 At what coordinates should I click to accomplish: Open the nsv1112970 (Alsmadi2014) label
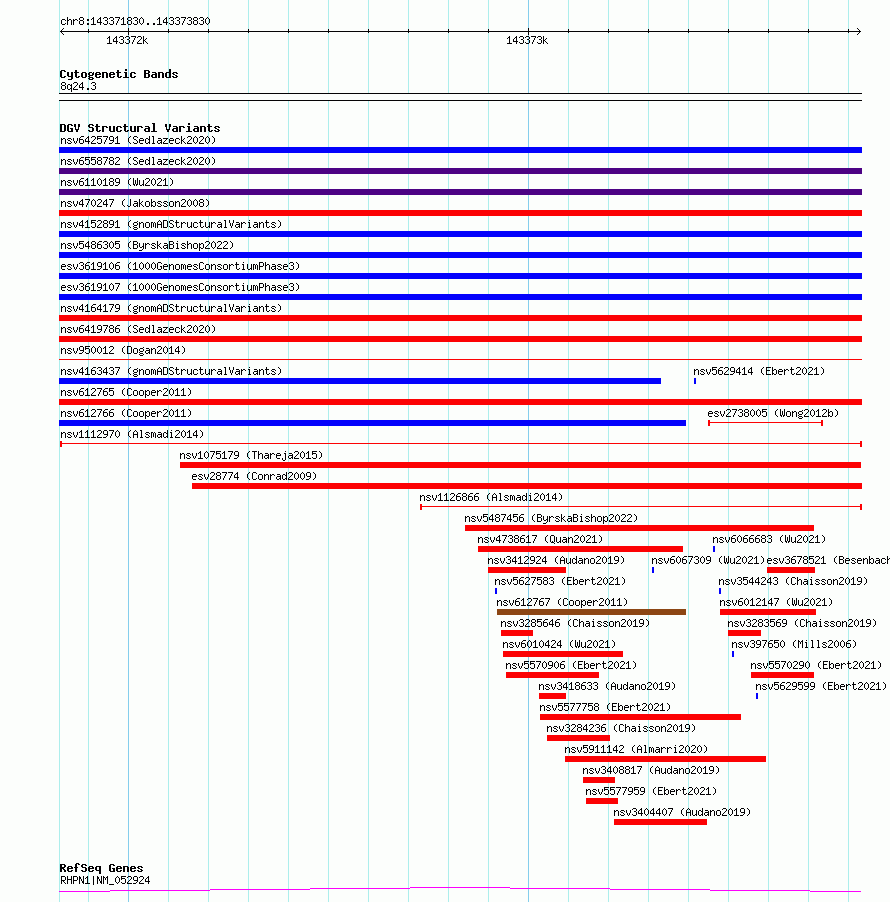coord(132,434)
